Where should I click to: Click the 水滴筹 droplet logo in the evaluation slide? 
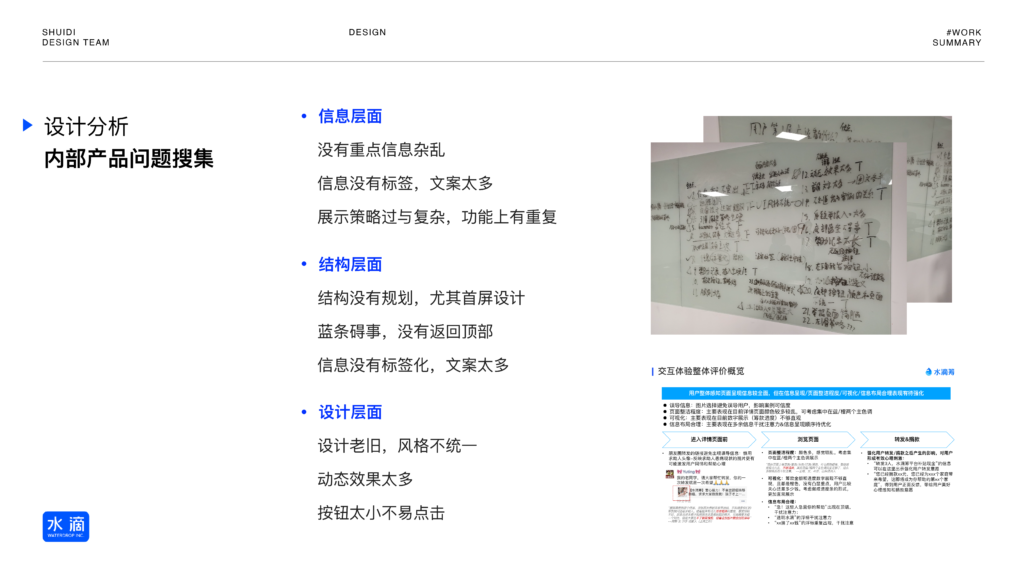(x=939, y=371)
